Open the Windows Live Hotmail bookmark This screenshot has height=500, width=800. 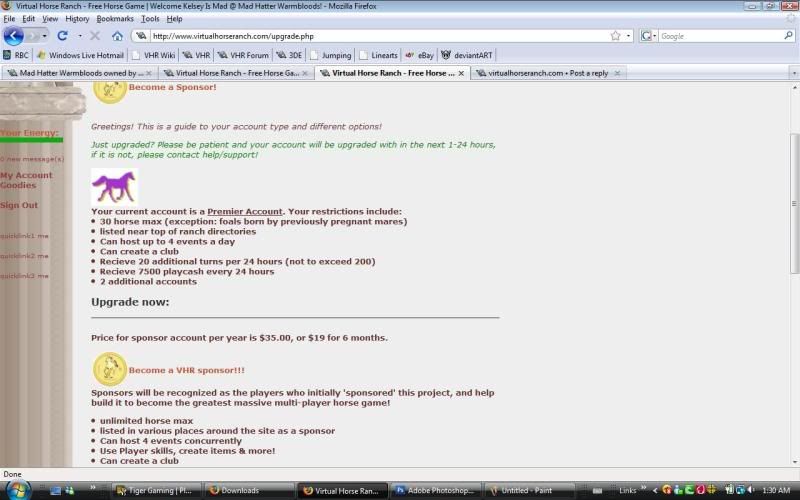80,55
